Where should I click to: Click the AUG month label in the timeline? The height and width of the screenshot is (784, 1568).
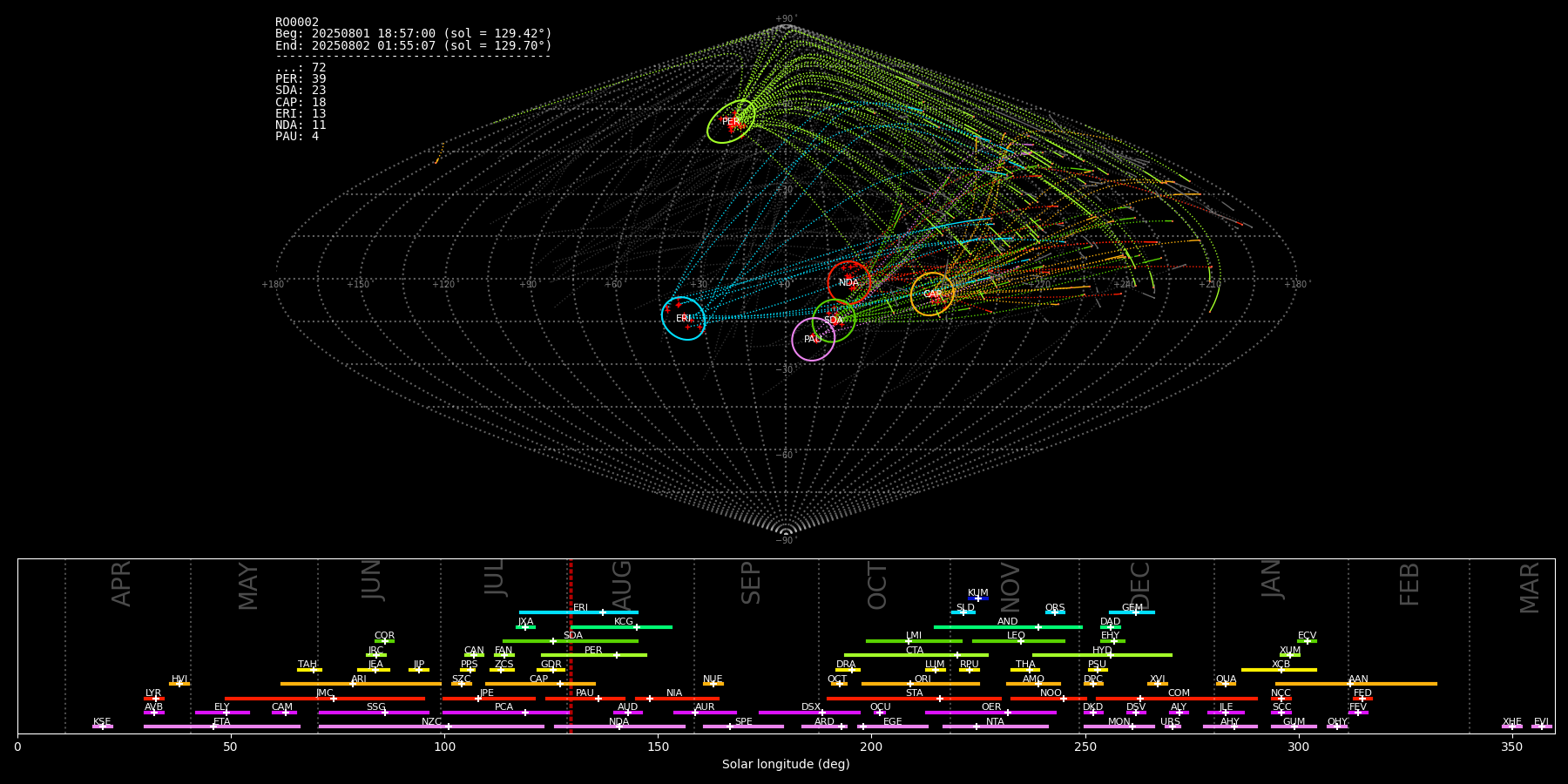[622, 585]
